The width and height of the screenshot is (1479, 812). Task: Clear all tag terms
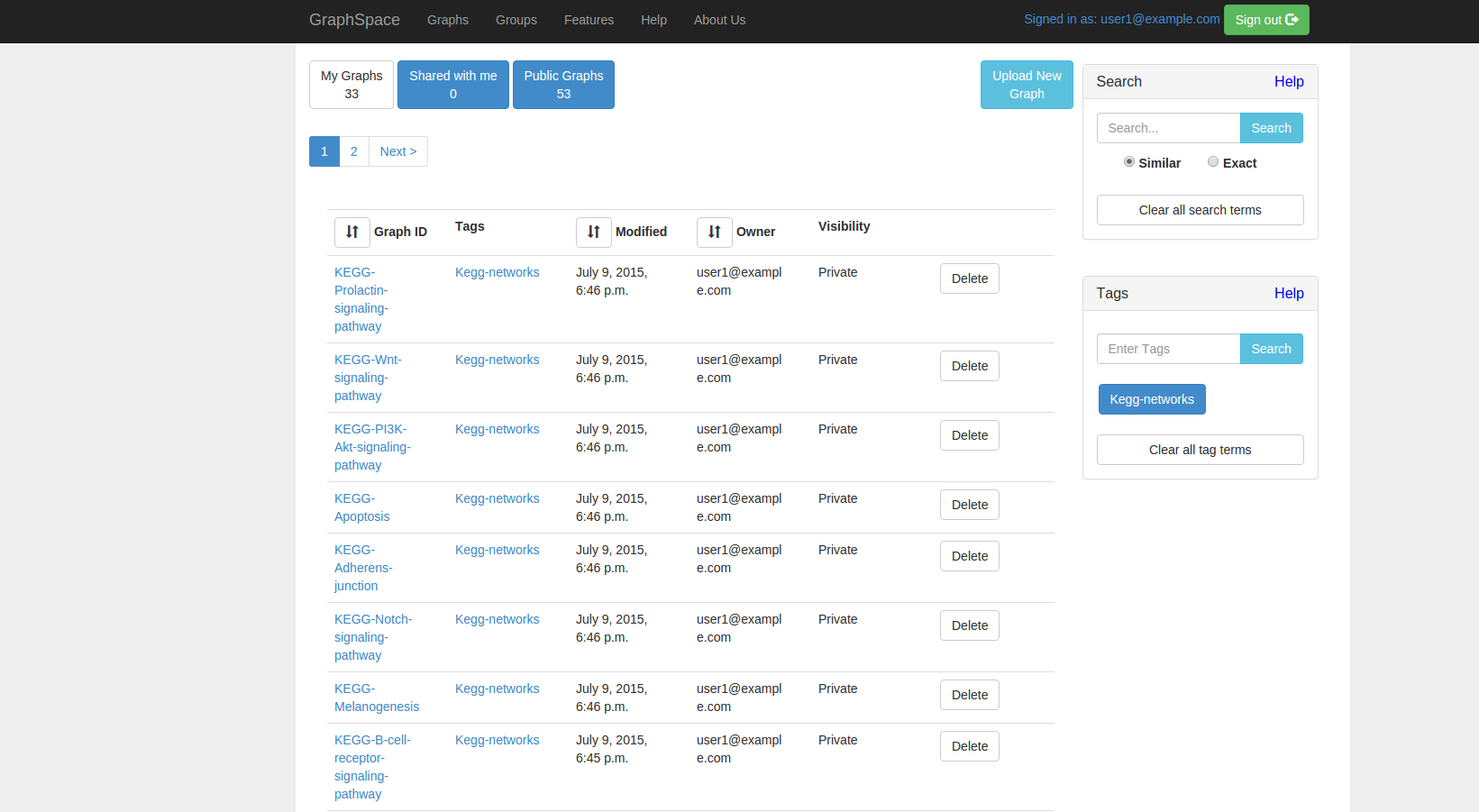[x=1201, y=450]
